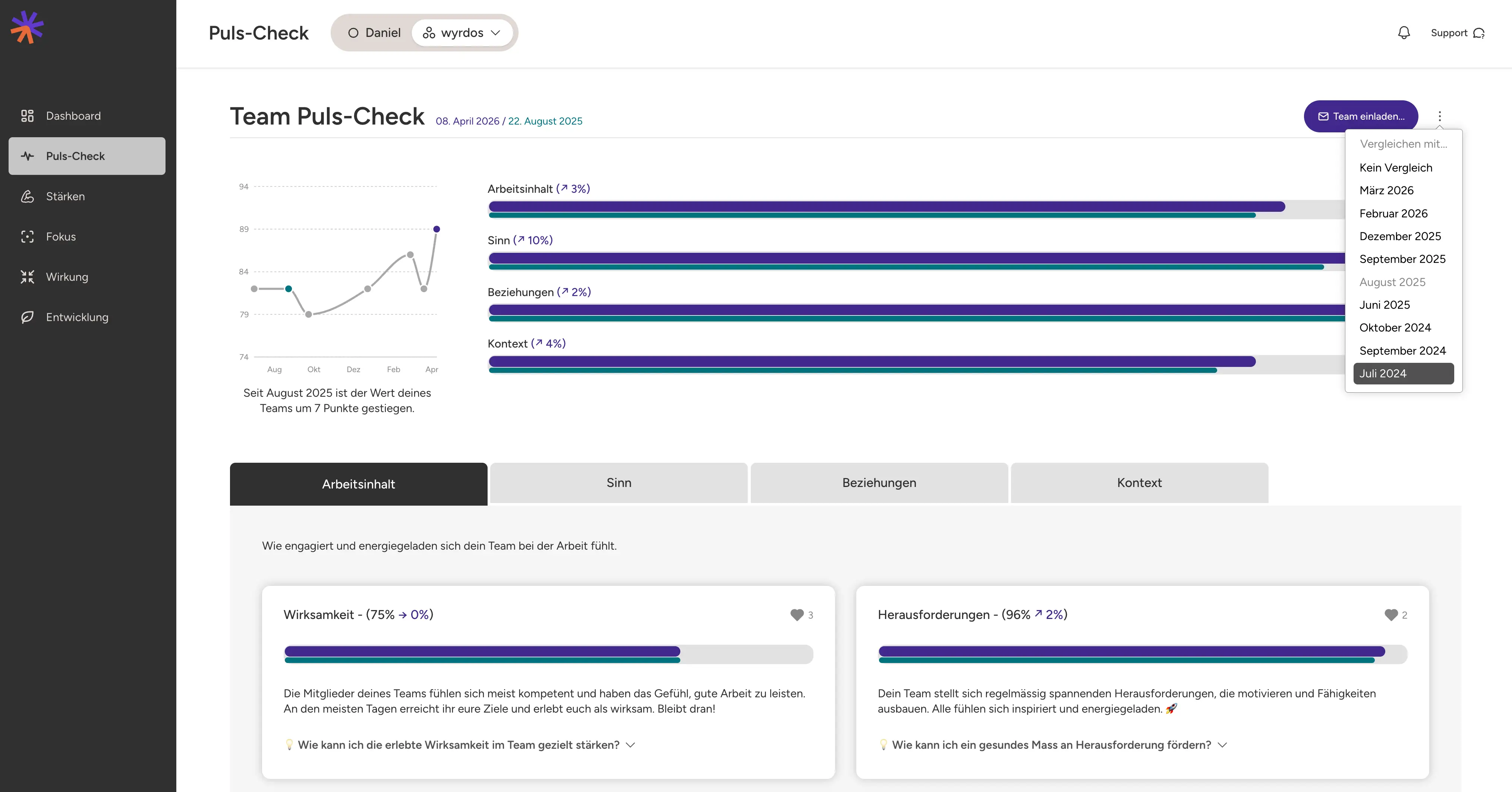Open Support link
The height and width of the screenshot is (792, 1512).
1458,33
